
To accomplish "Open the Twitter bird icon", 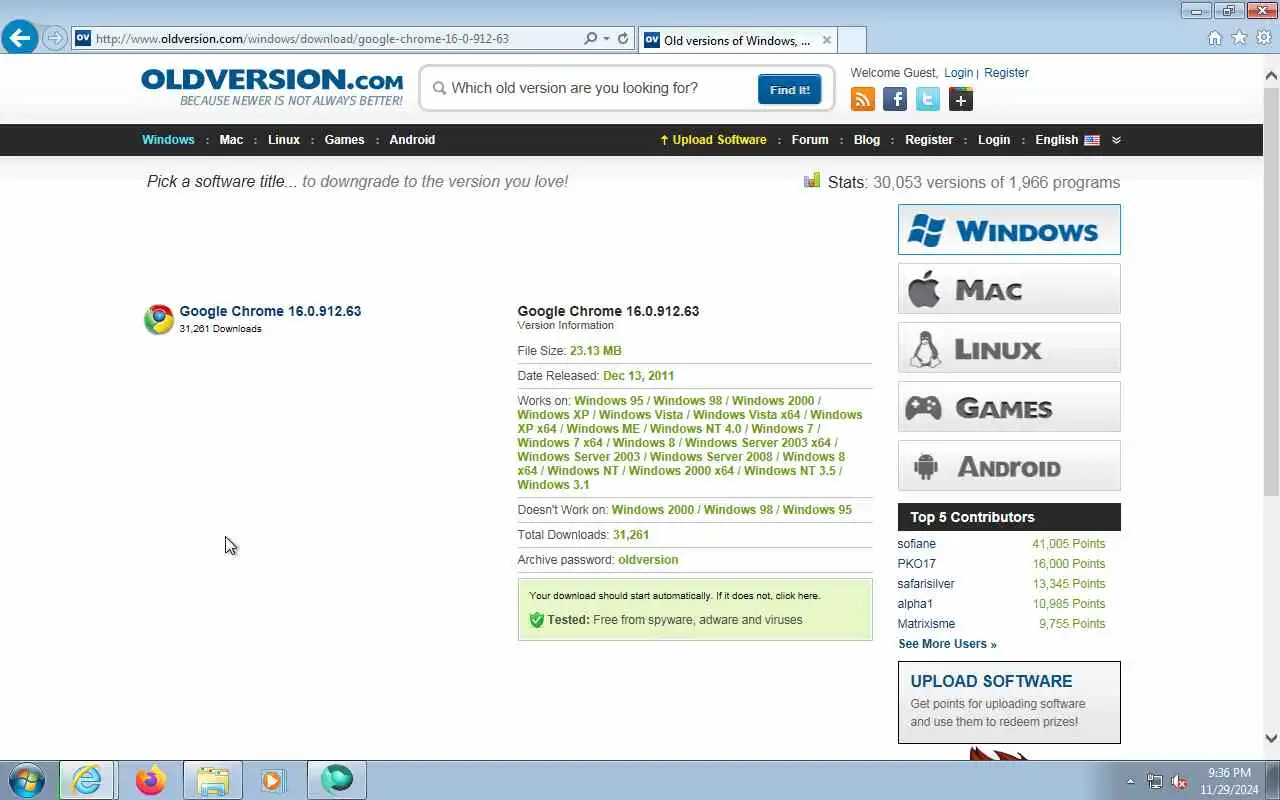I will (928, 99).
